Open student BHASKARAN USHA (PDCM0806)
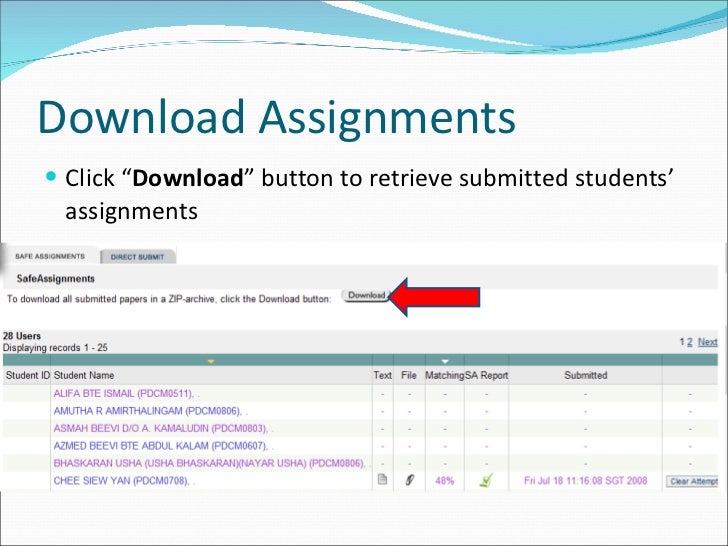Image resolution: width=728 pixels, height=546 pixels. pyautogui.click(x=210, y=463)
